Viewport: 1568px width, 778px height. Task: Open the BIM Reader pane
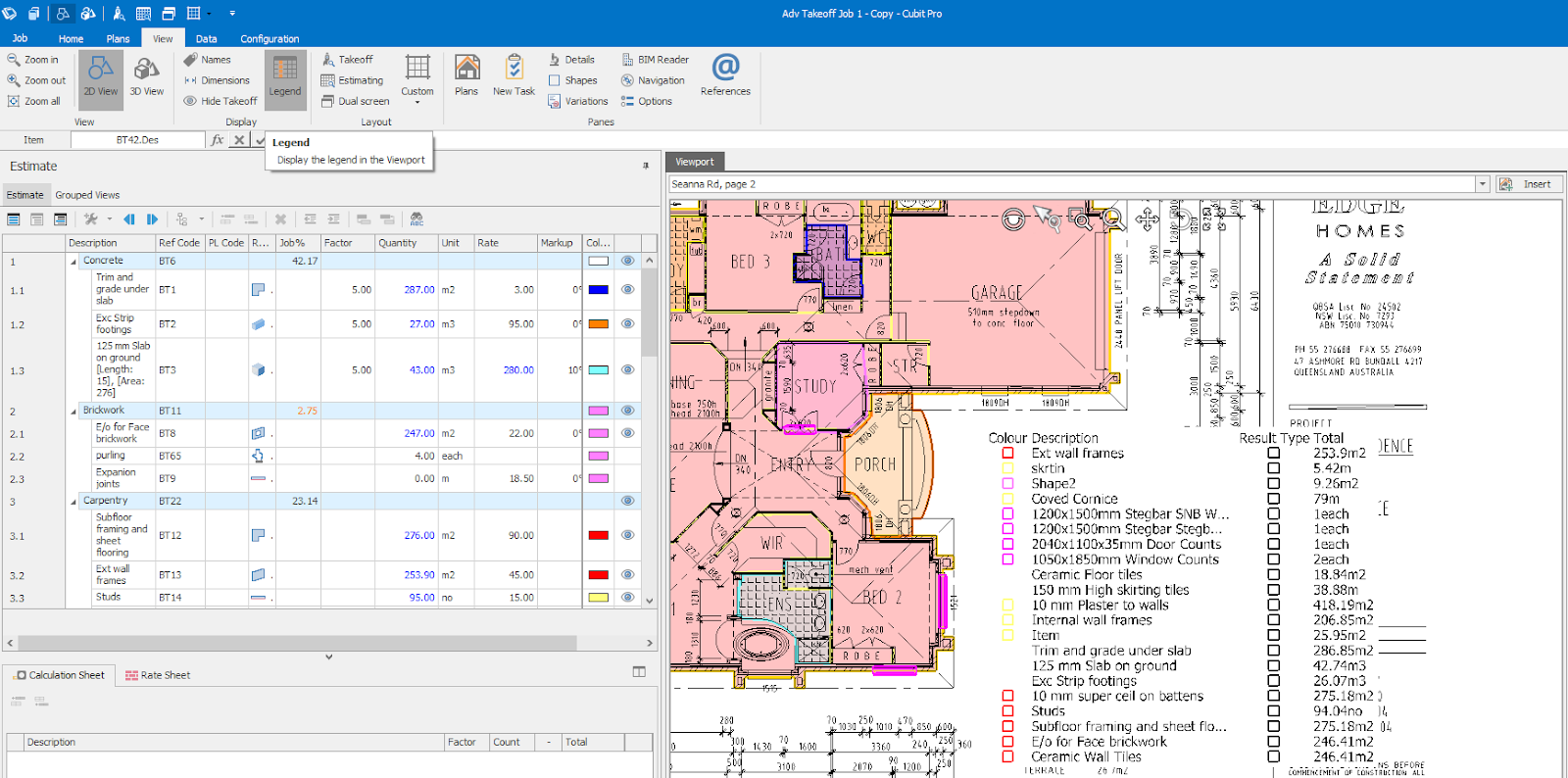point(655,60)
